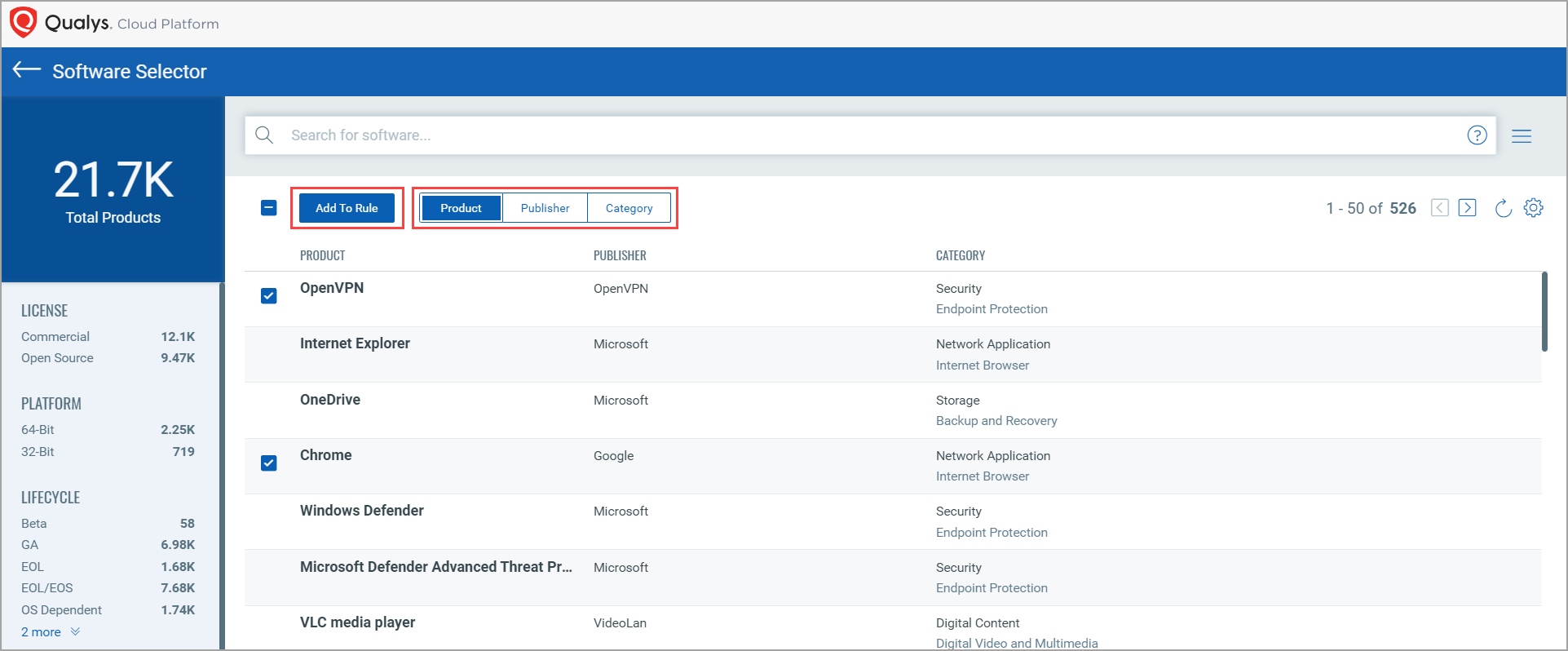Select the Internet Explorer product row

click(893, 355)
